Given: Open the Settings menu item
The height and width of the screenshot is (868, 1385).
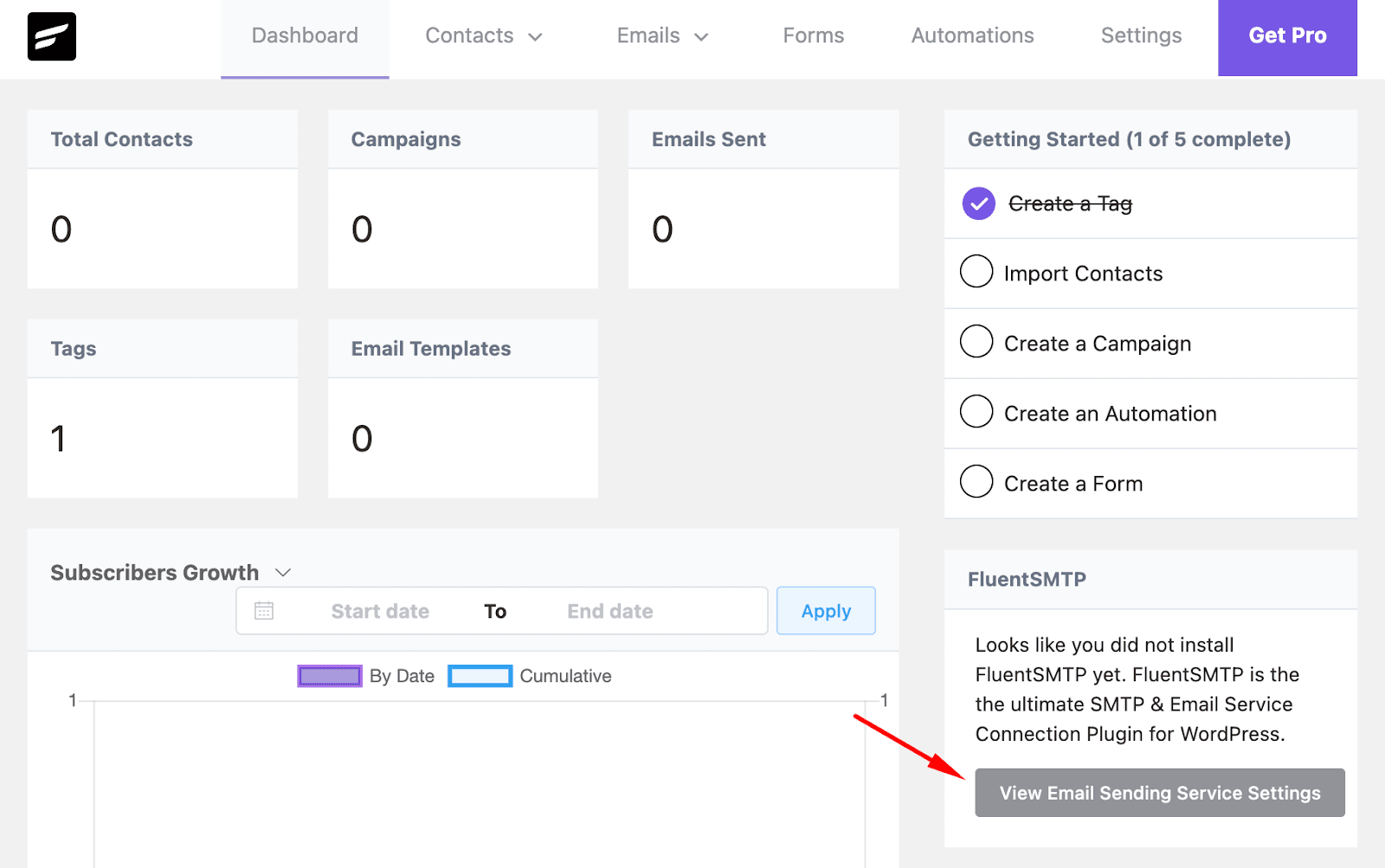Looking at the screenshot, I should pos(1141,36).
